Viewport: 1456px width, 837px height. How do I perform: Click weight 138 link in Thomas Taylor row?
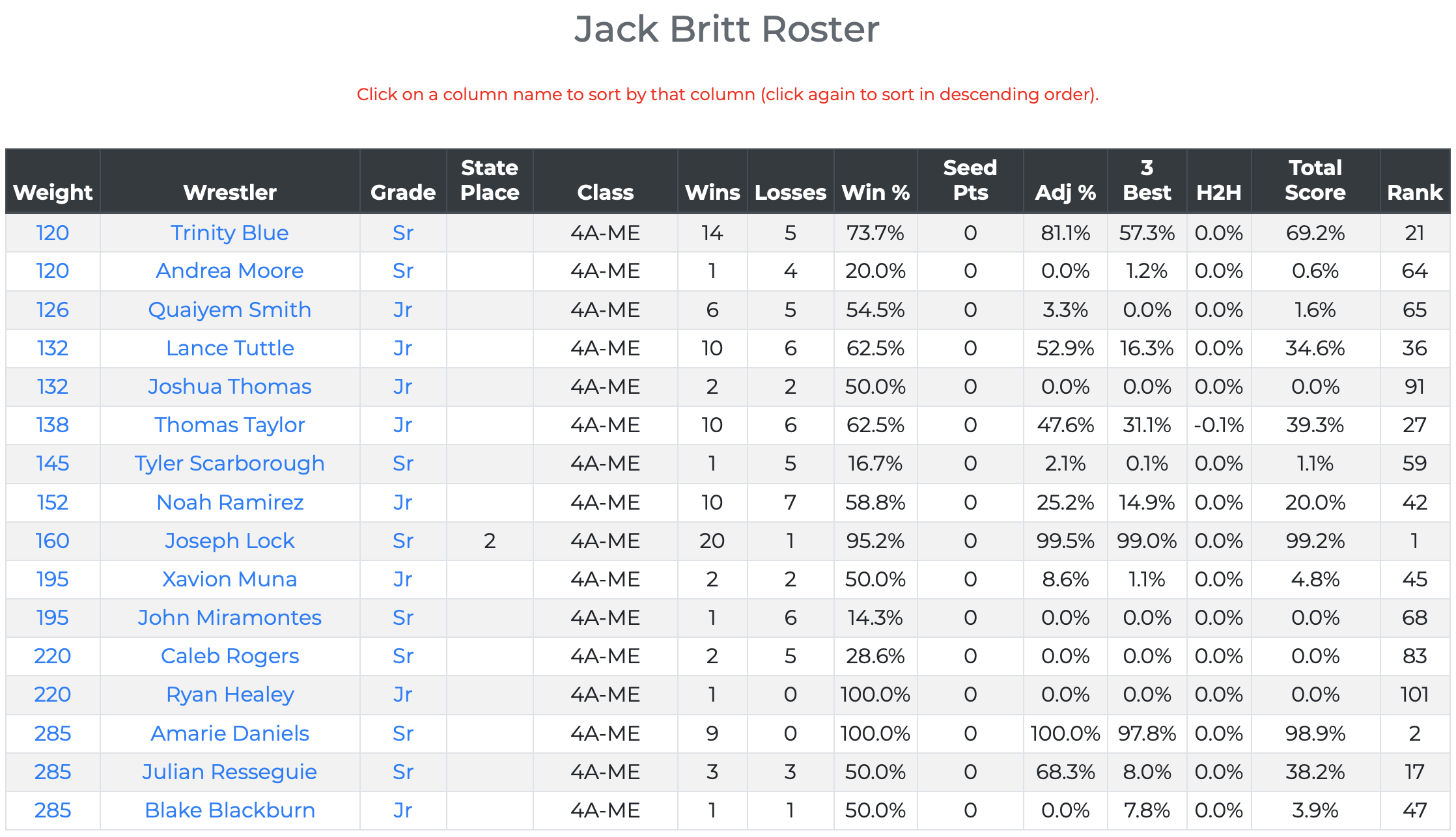[53, 425]
